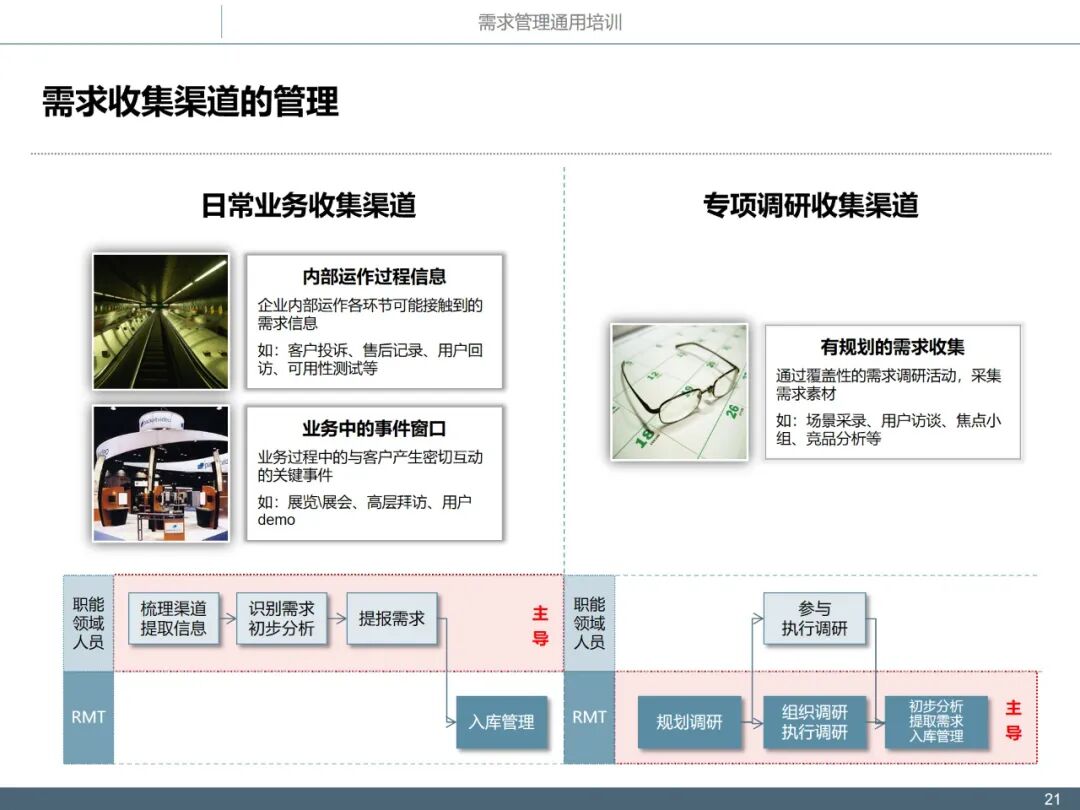Select the 组织调研执行调研 box

814,722
